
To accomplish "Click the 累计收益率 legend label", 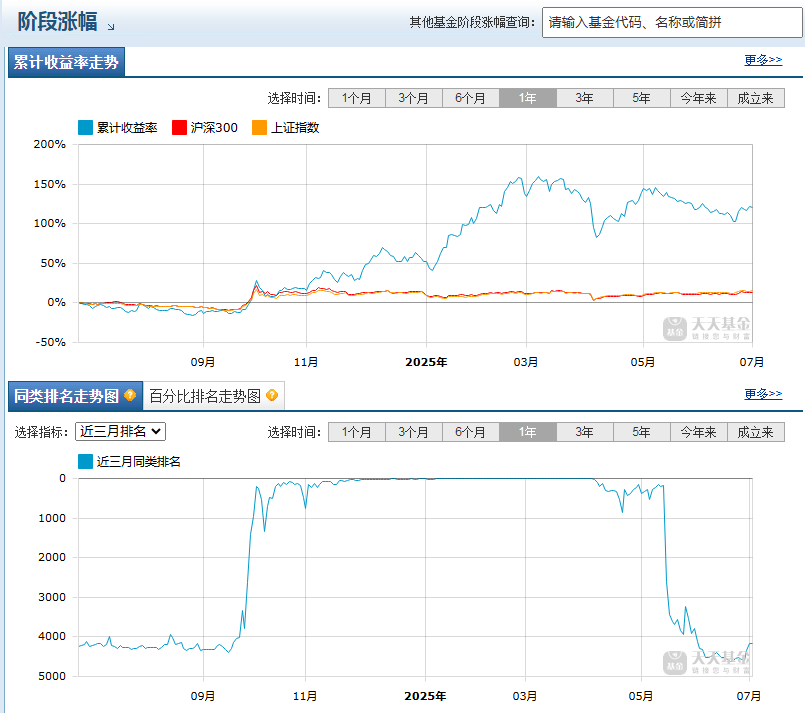I will [x=127, y=128].
